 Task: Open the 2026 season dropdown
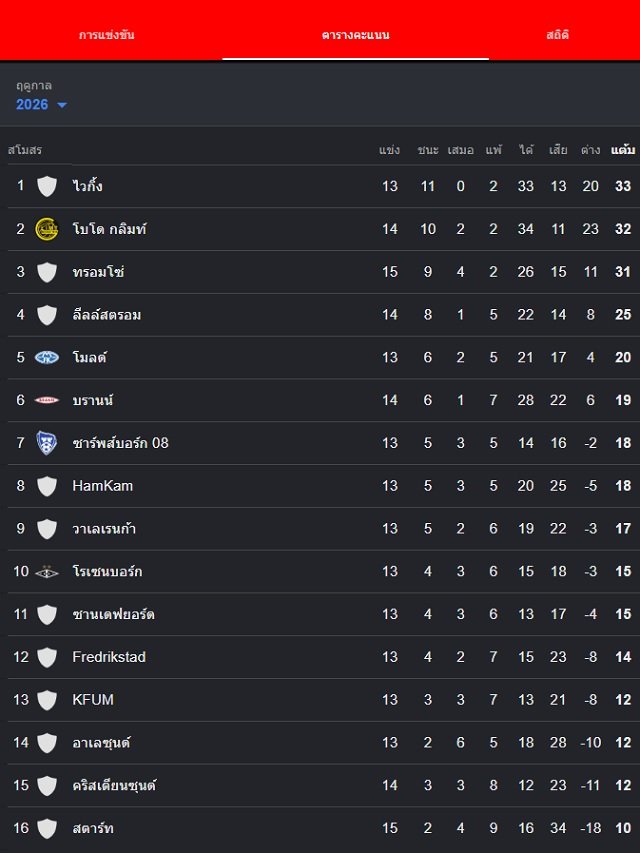[41, 104]
